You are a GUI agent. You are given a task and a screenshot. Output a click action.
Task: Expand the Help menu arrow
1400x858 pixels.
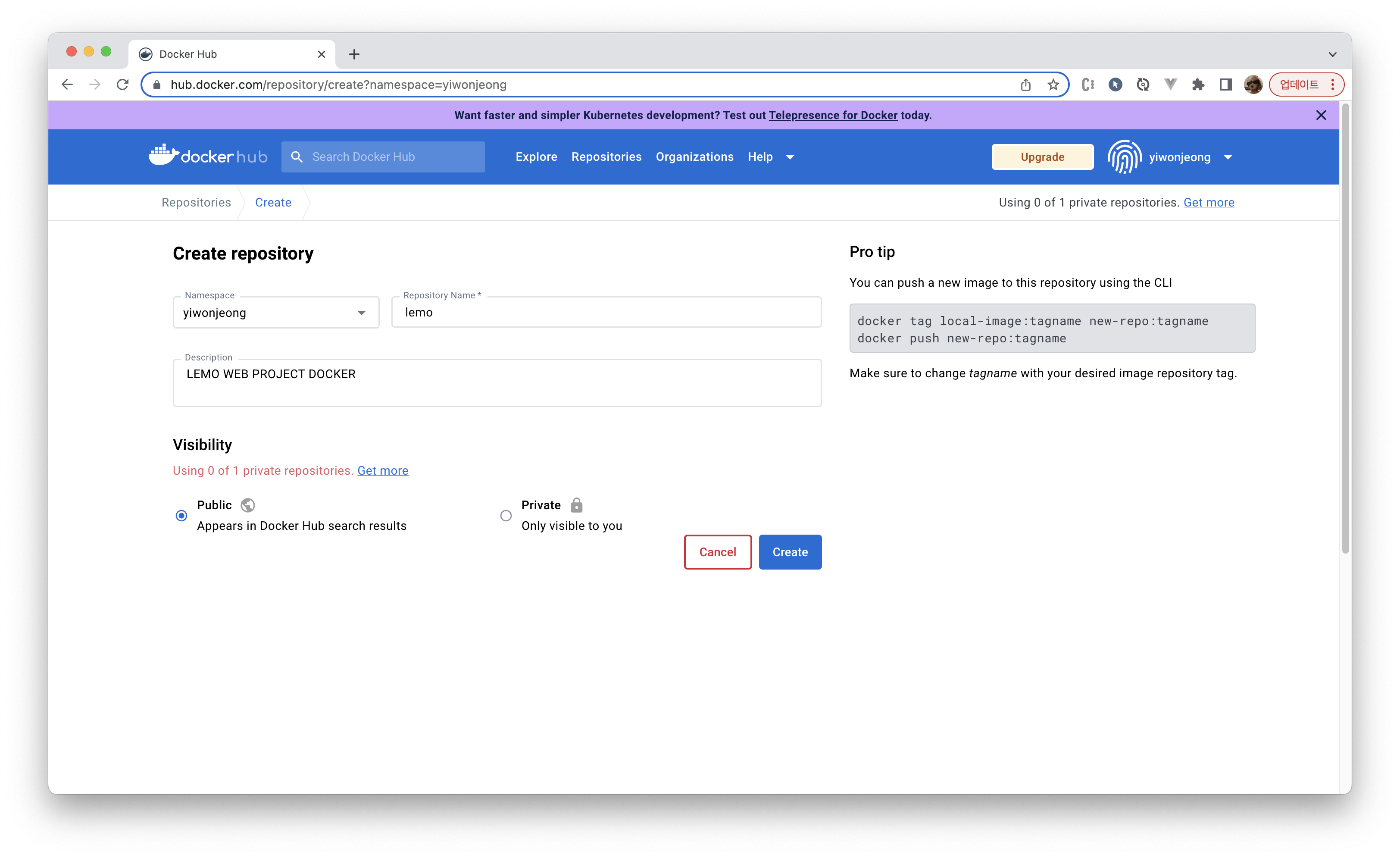(790, 157)
